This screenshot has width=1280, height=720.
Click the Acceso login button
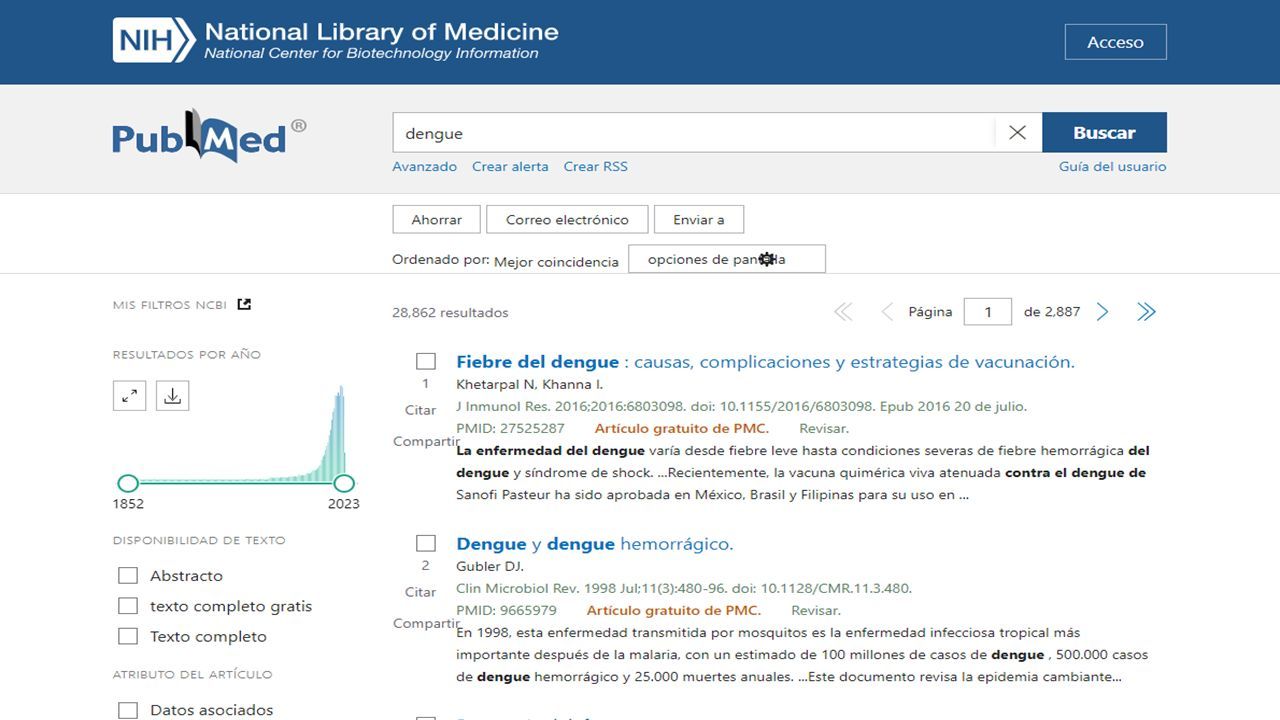pyautogui.click(x=1115, y=42)
